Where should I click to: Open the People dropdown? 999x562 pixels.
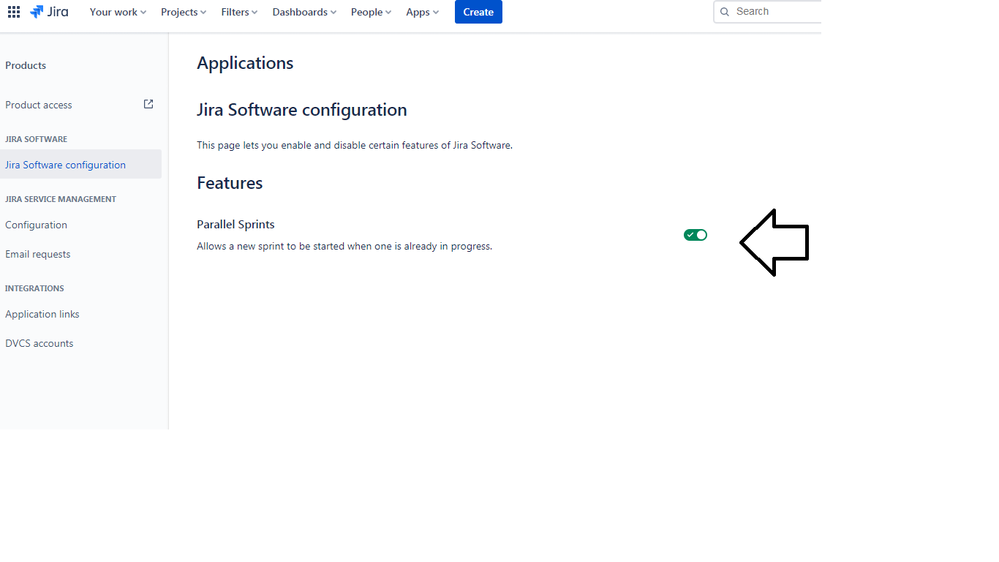[371, 12]
